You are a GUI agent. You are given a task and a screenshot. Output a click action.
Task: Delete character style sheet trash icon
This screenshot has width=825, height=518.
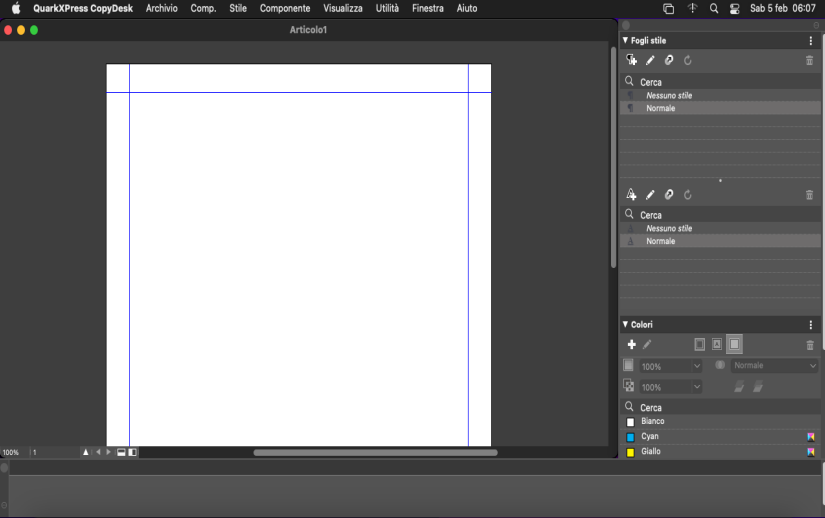809,195
